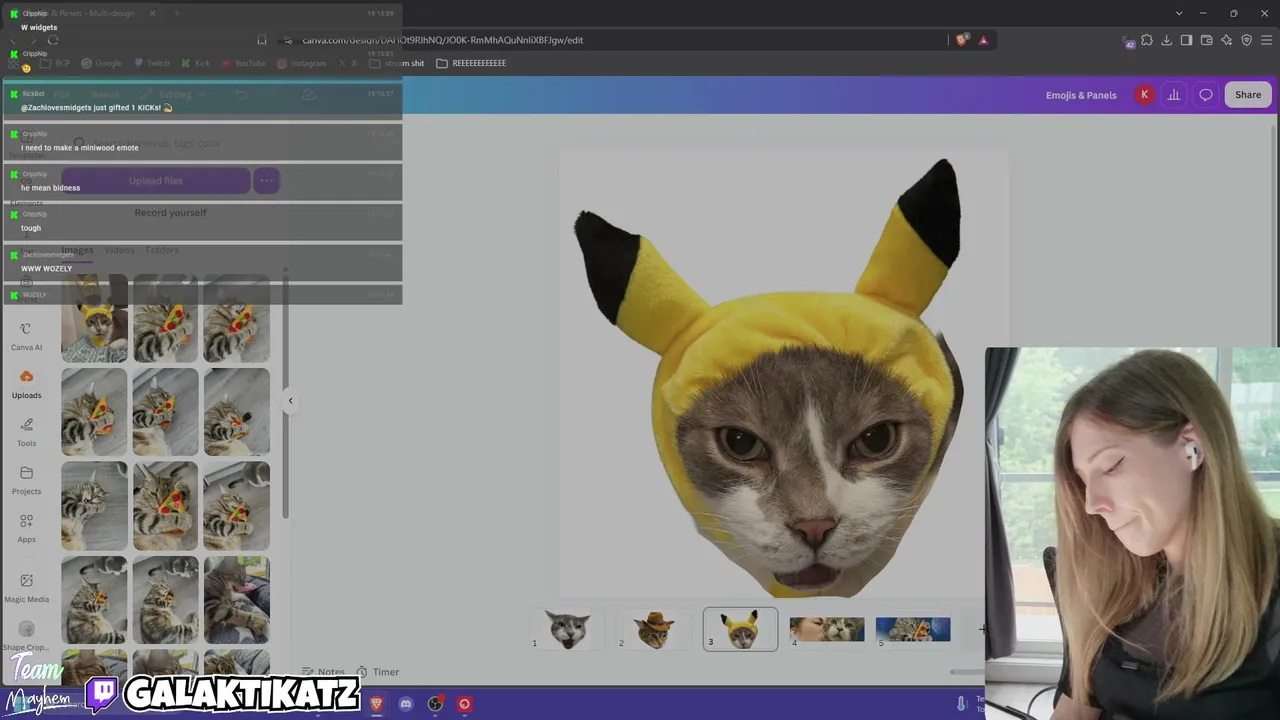The height and width of the screenshot is (720, 1280).
Task: Select page 4 thumbnail
Action: 827,629
